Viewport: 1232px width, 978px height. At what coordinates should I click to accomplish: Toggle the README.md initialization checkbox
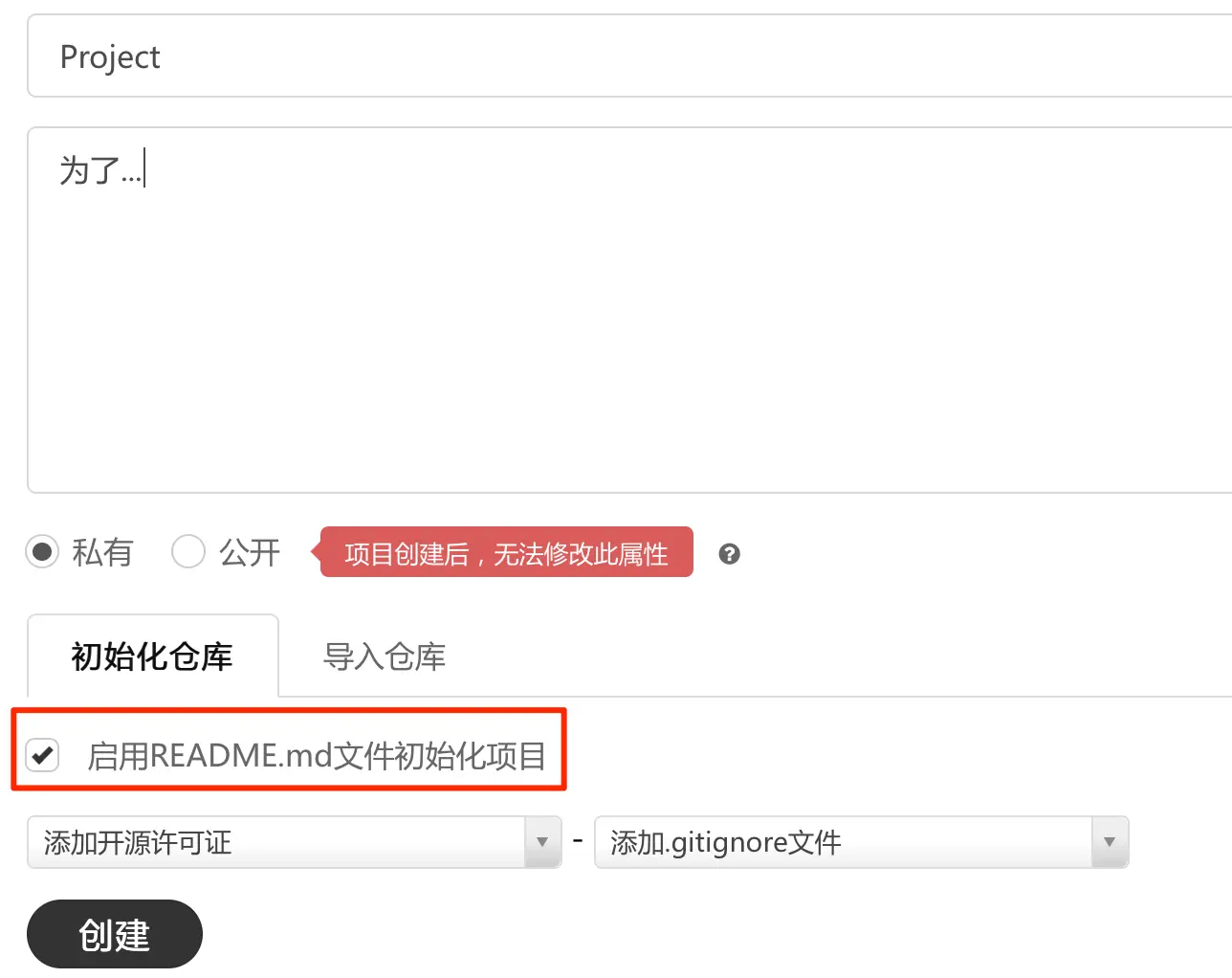click(x=42, y=755)
